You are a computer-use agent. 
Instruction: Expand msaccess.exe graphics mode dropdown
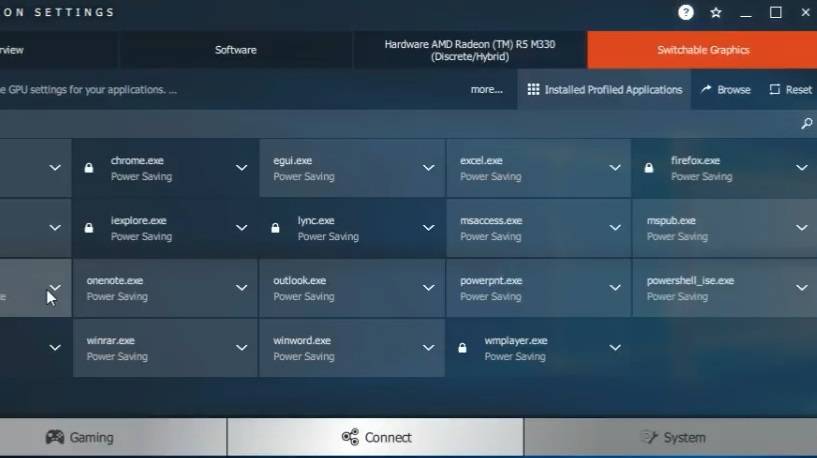coord(615,228)
